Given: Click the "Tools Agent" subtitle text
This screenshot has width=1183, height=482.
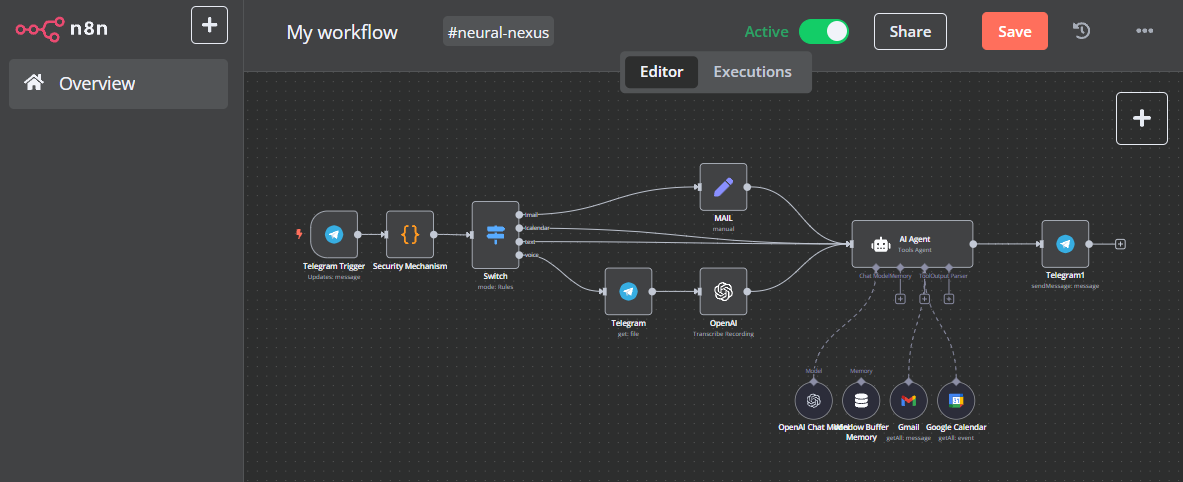Looking at the screenshot, I should [914, 249].
